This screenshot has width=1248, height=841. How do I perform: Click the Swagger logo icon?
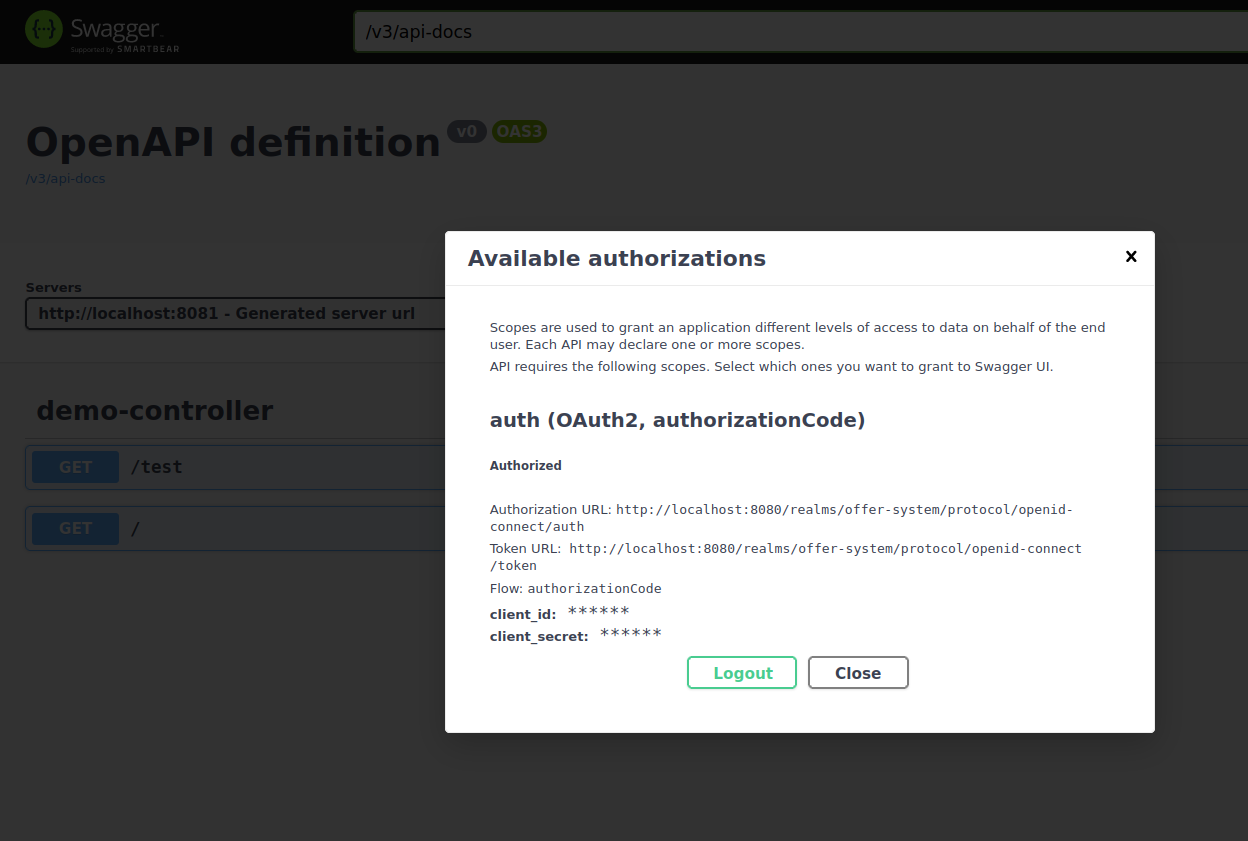coord(44,30)
